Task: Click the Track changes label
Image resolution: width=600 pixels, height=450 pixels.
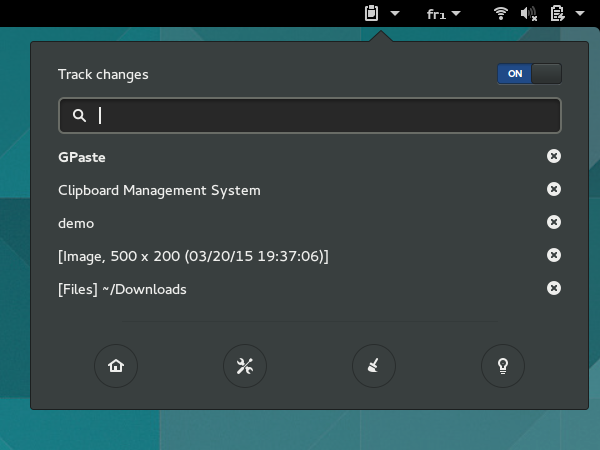Action: (x=103, y=75)
